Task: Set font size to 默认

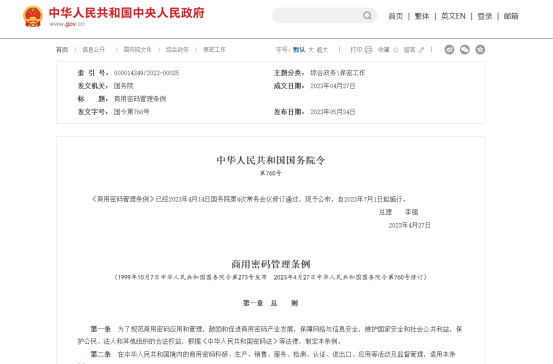Action: coord(299,50)
